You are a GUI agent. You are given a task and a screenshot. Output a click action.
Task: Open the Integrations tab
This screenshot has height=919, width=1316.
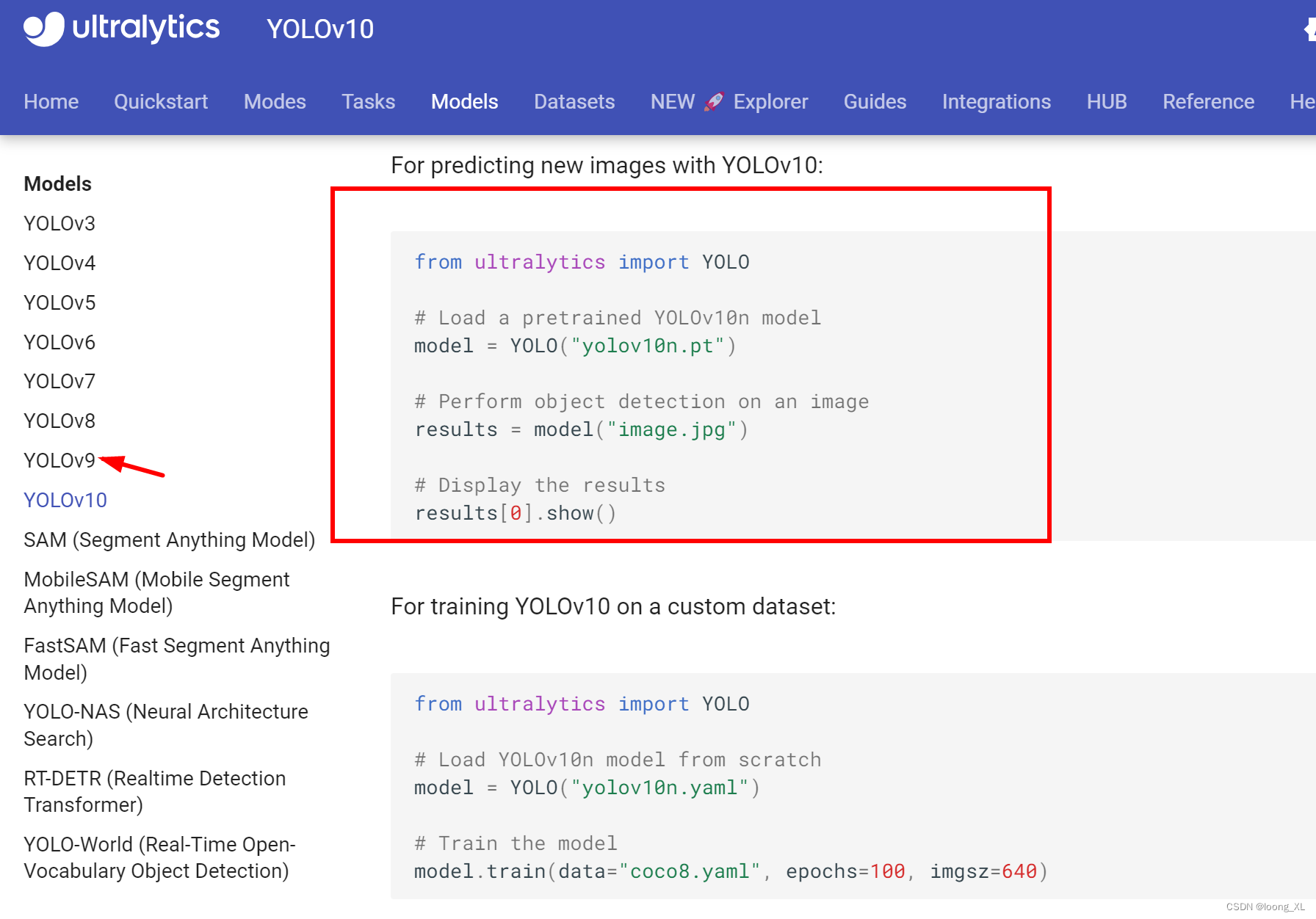(x=997, y=101)
